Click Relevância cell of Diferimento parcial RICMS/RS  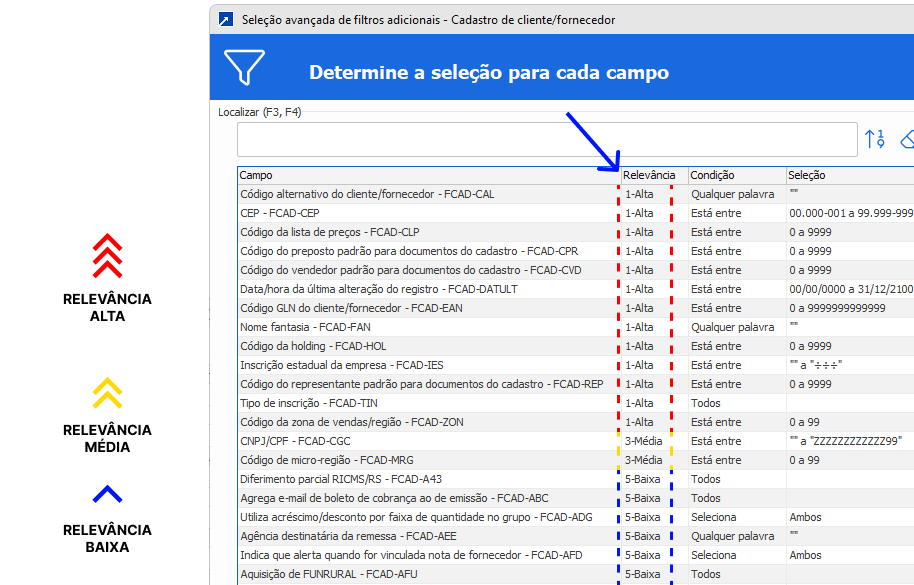(x=644, y=479)
